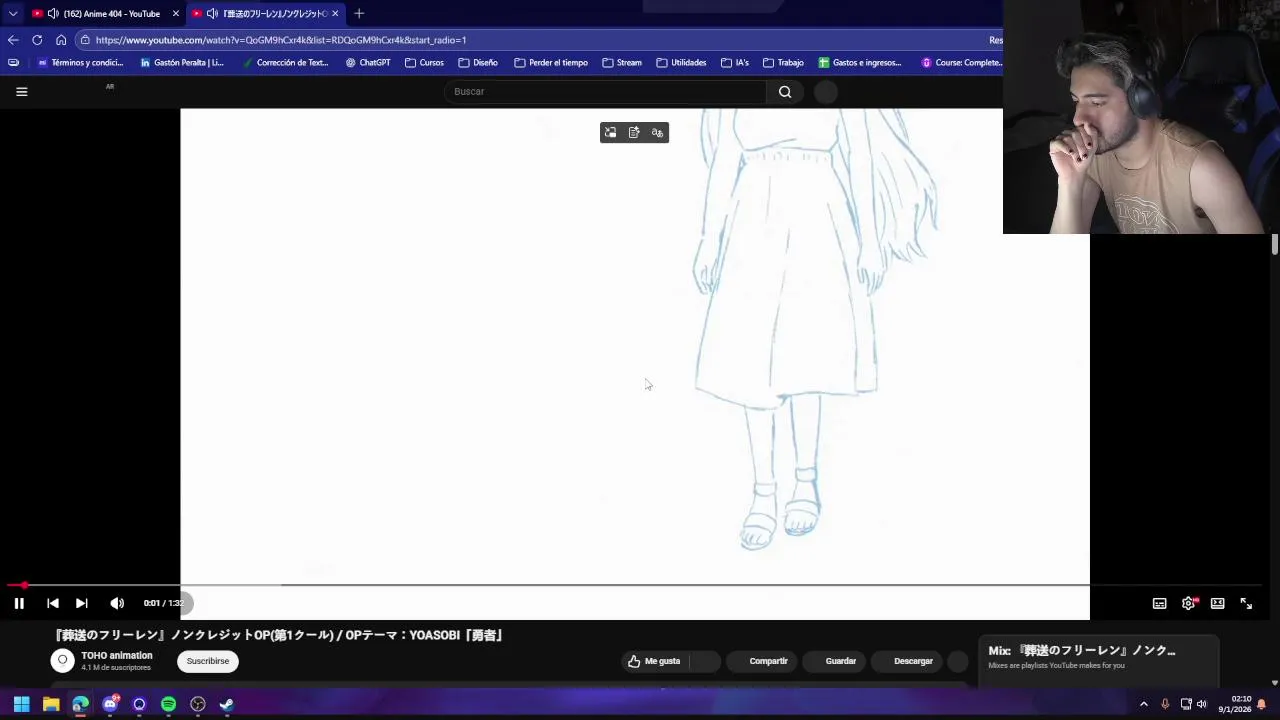
Task: Open more actions next to Descargar
Action: click(x=957, y=661)
